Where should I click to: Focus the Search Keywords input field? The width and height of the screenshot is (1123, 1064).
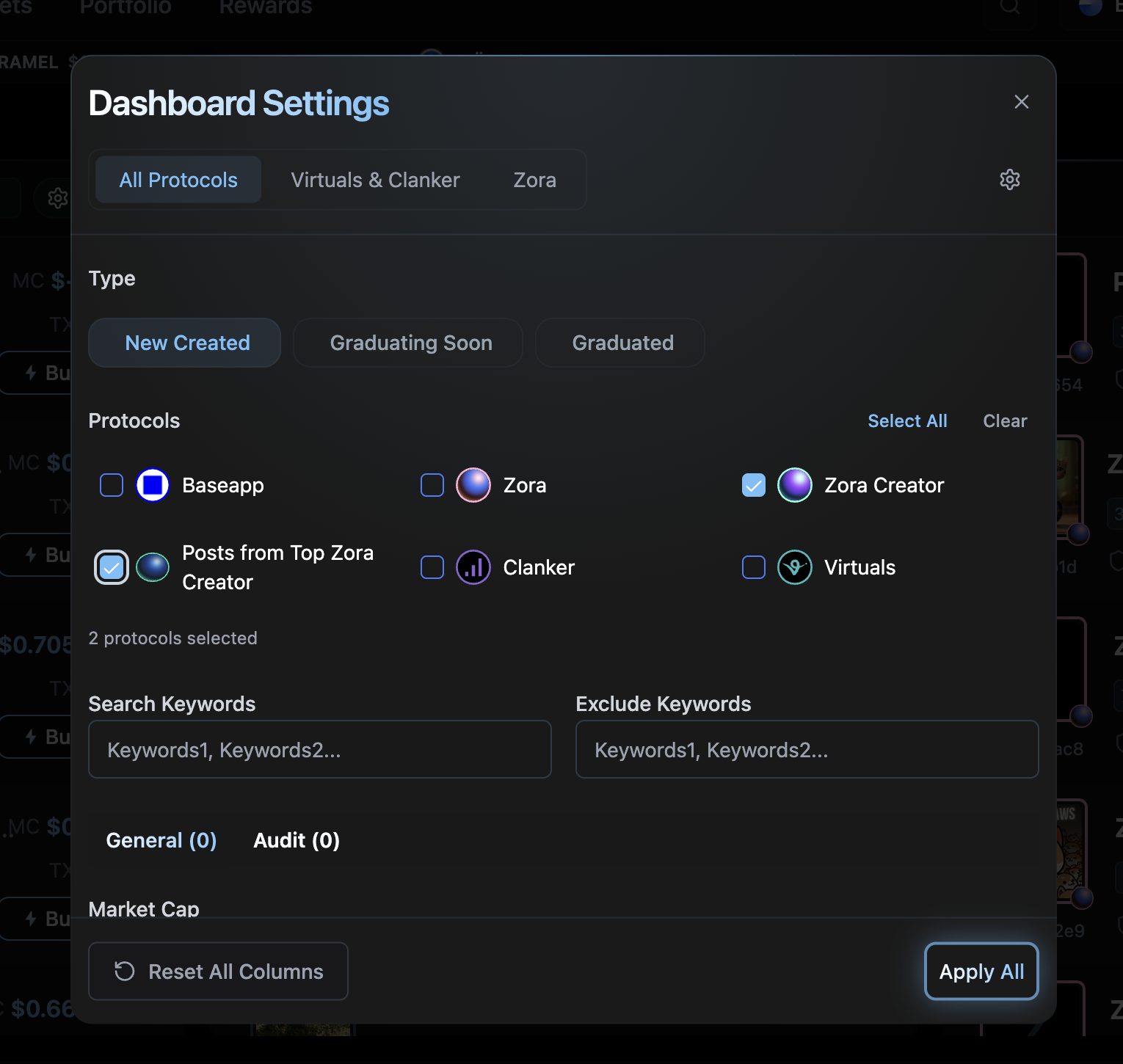tap(320, 749)
